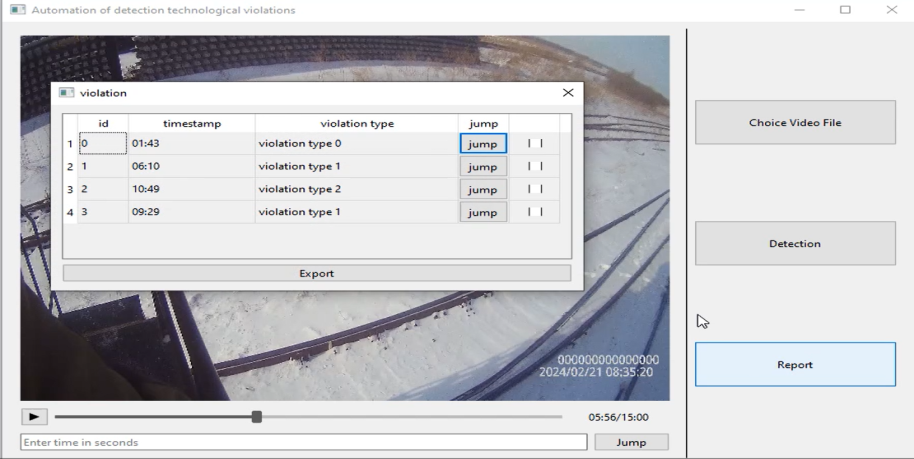Jump to the violation at 10:49
Image resolution: width=914 pixels, height=459 pixels.
coord(483,190)
